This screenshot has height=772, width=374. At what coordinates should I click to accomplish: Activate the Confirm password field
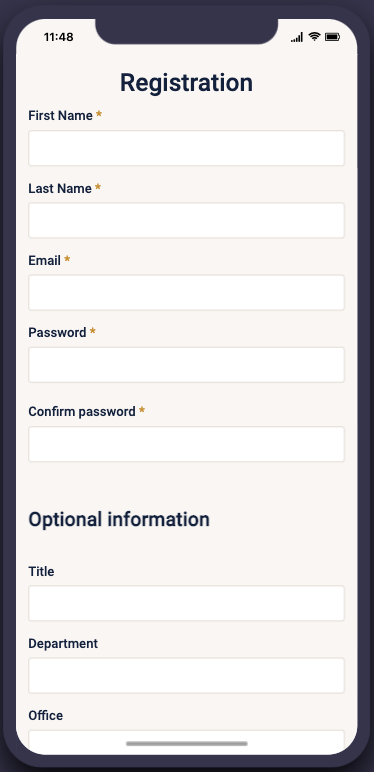pos(187,444)
